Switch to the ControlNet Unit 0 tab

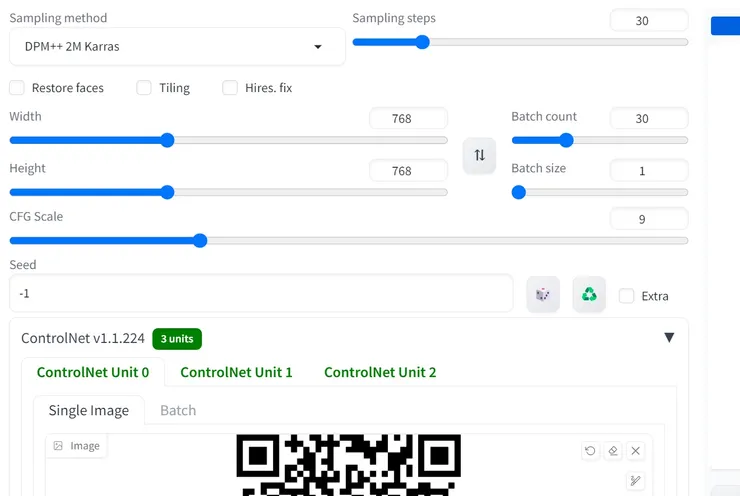click(x=93, y=372)
